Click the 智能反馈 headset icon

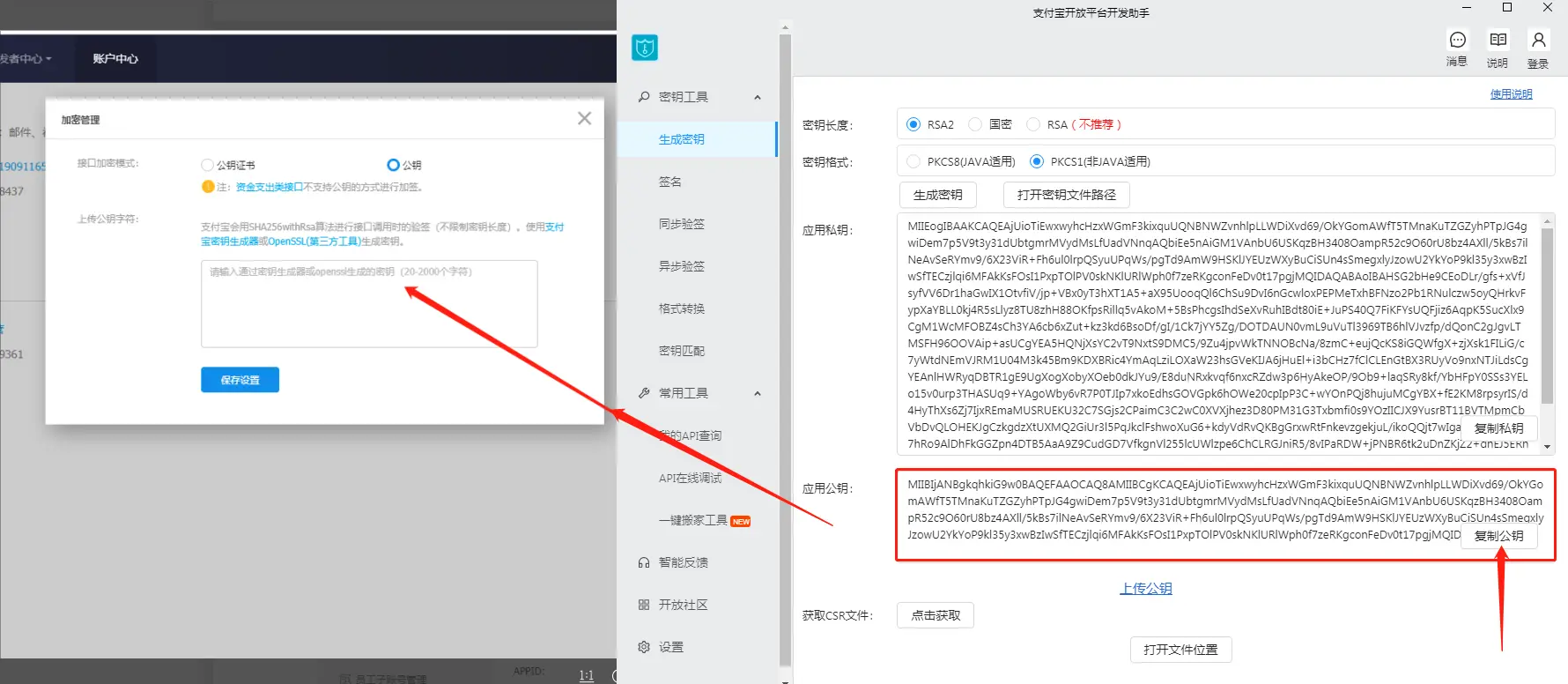[644, 562]
